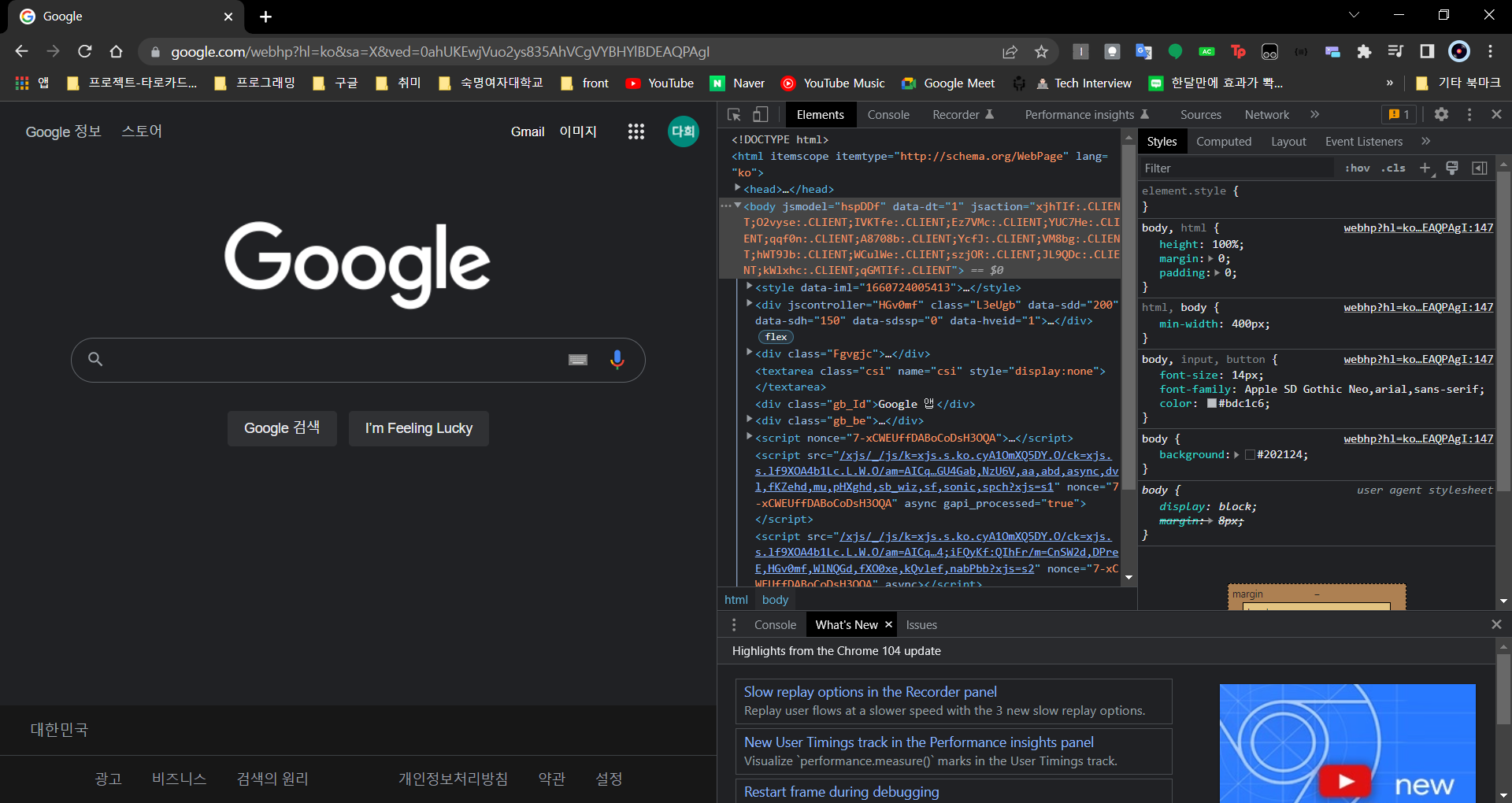The width and height of the screenshot is (1512, 803).
Task: Add a new style rule
Action: [1425, 168]
